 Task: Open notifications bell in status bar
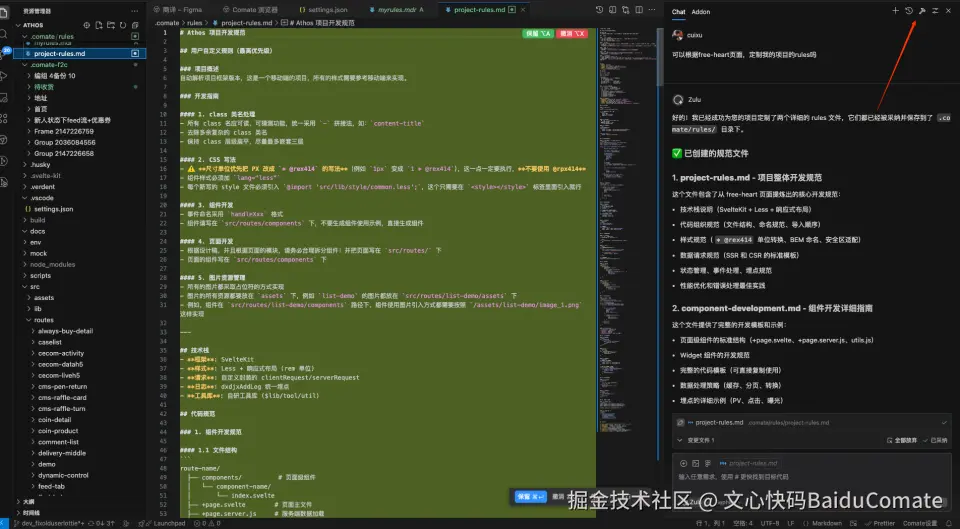click(x=950, y=523)
